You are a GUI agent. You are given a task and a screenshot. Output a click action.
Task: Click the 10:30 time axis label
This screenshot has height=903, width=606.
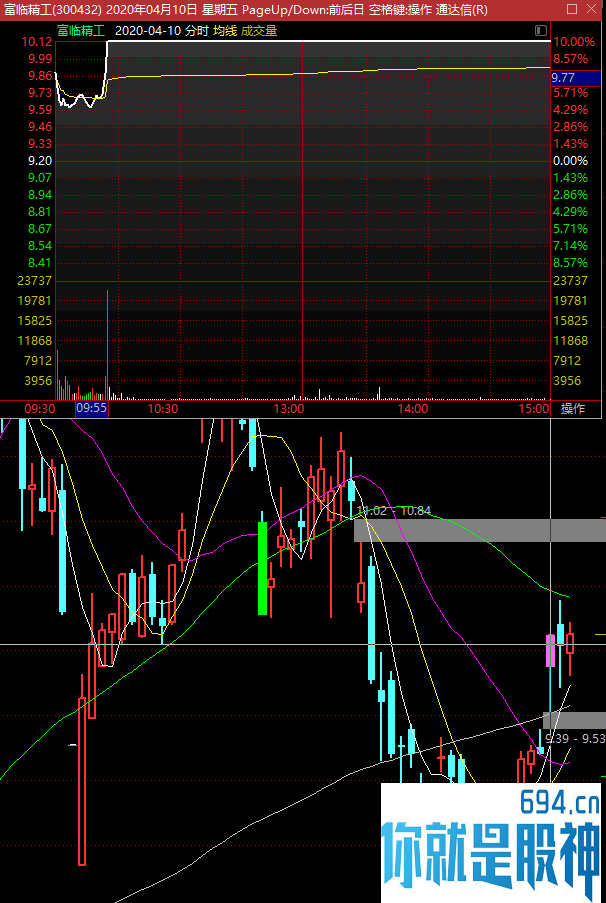(x=163, y=409)
